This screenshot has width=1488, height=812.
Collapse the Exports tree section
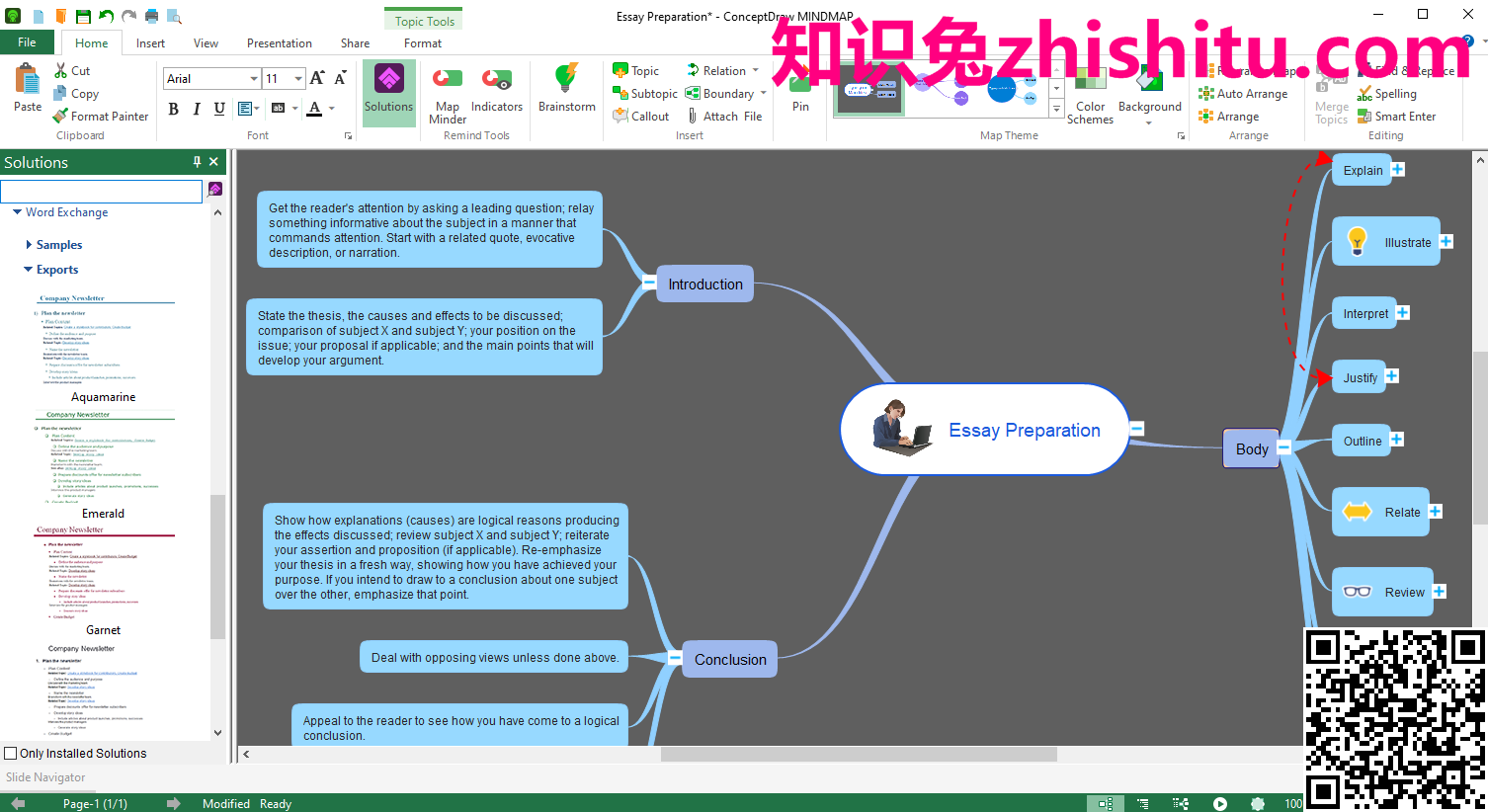tap(28, 269)
